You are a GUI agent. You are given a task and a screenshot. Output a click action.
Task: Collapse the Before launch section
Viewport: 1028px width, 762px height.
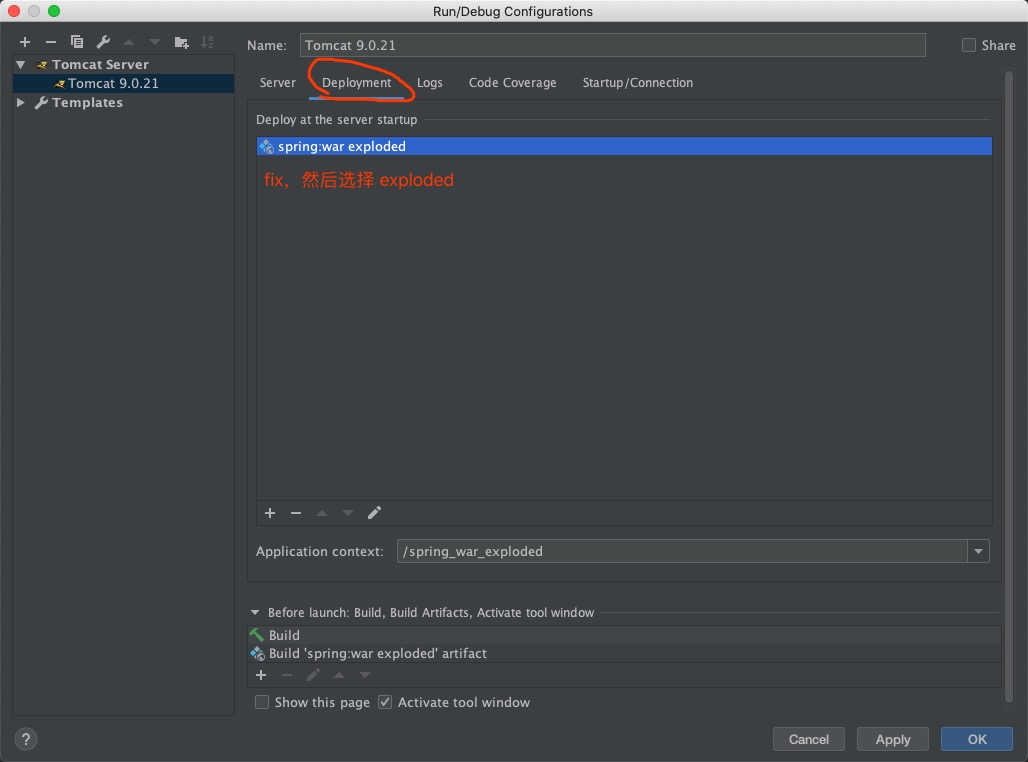pyautogui.click(x=255, y=612)
